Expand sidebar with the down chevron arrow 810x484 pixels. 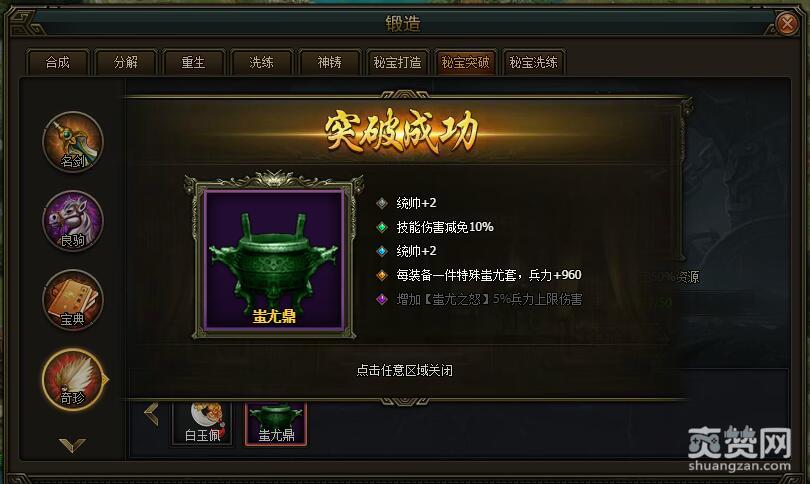tap(72, 445)
